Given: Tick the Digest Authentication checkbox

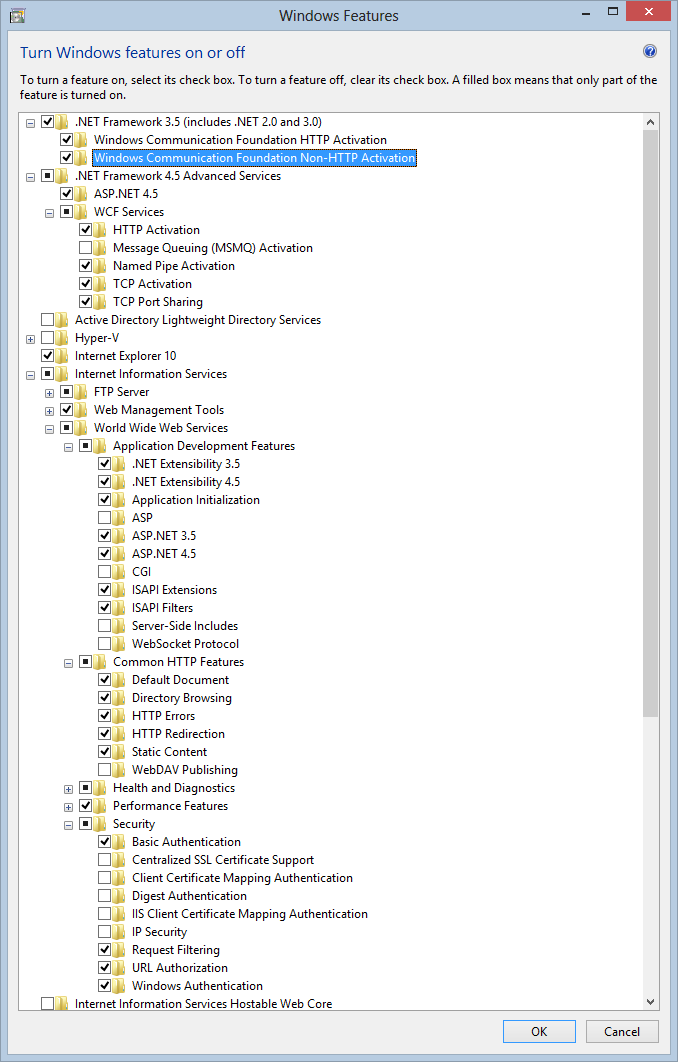Looking at the screenshot, I should (105, 896).
